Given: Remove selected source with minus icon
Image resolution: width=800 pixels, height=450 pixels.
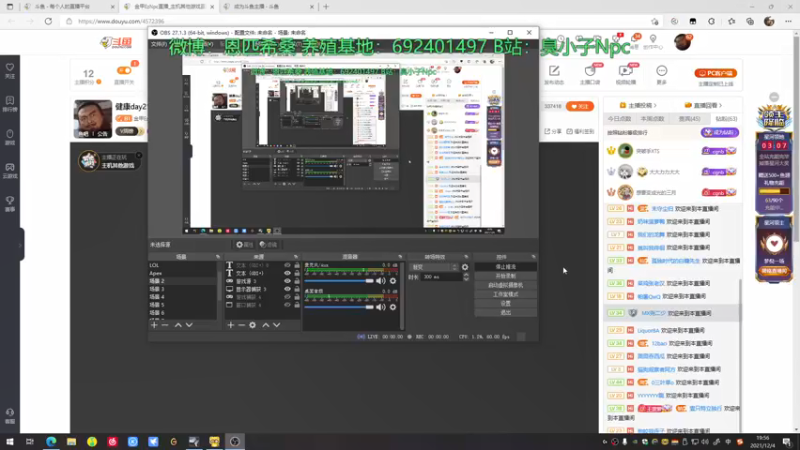Looking at the screenshot, I should [x=241, y=325].
